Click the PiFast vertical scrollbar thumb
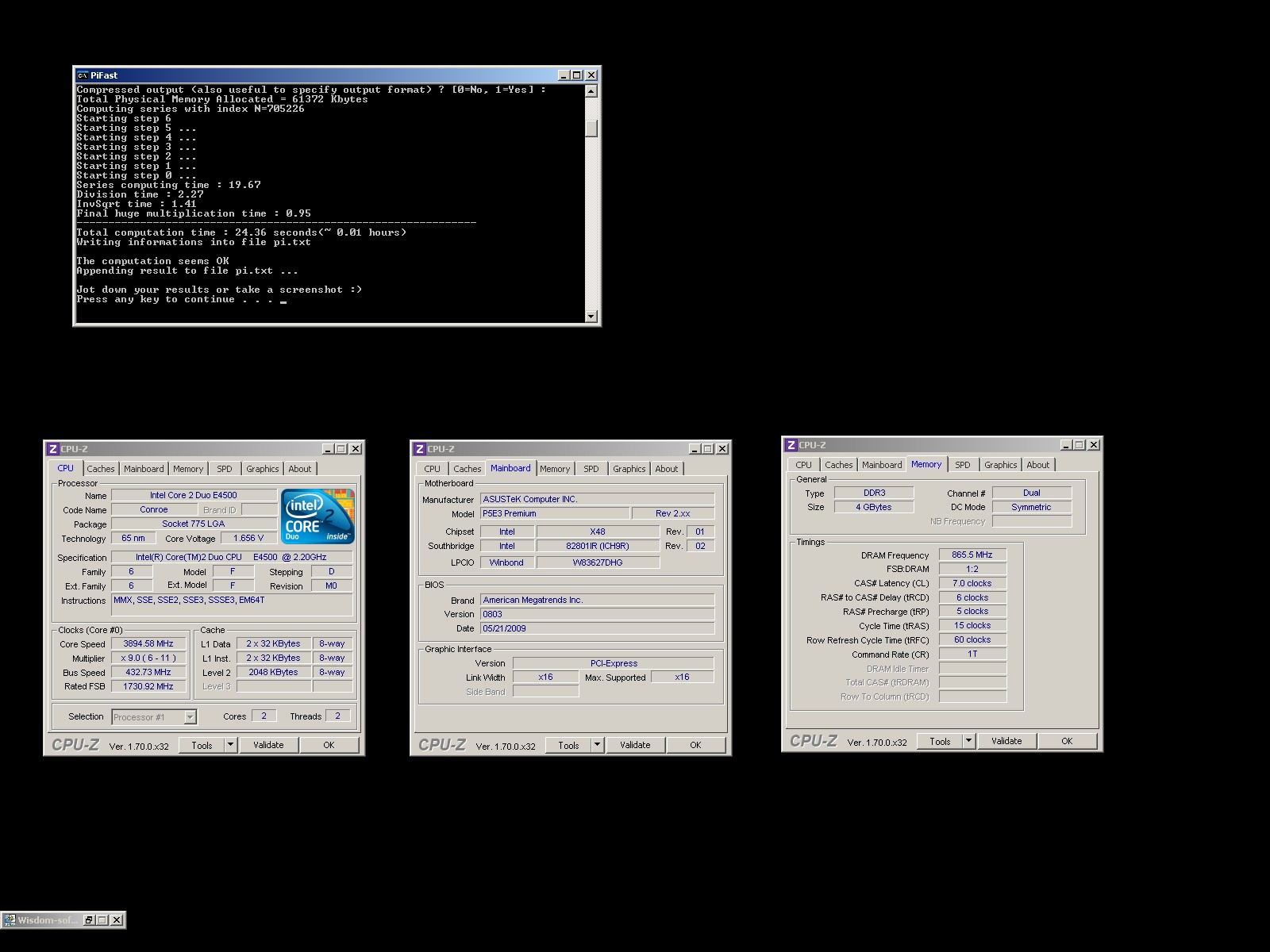This screenshot has height=952, width=1270. (x=591, y=128)
